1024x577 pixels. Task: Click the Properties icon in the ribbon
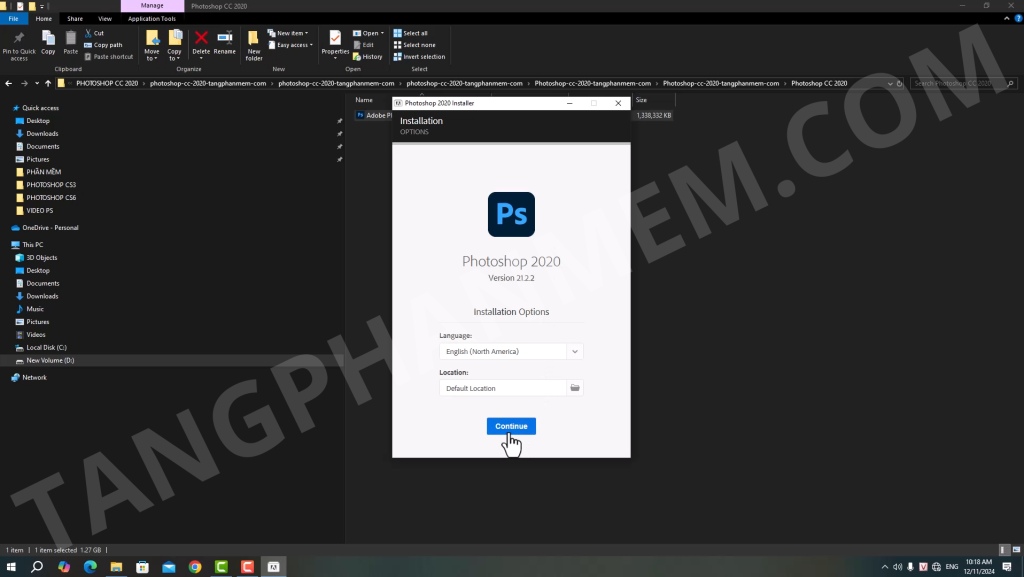[x=335, y=42]
